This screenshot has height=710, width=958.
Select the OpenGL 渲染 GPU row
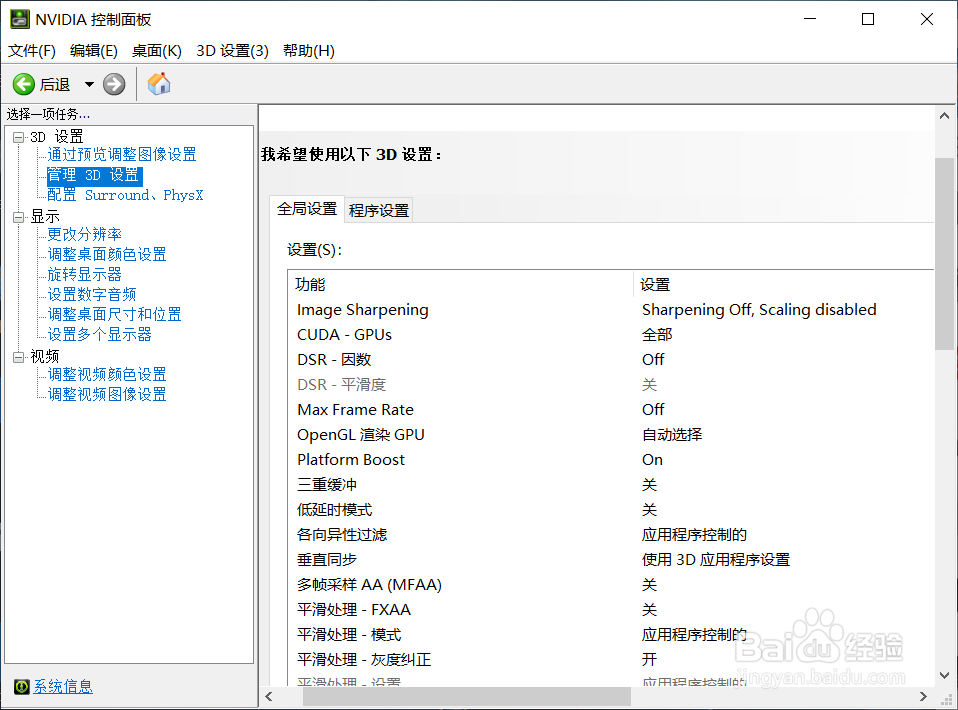tap(611, 435)
